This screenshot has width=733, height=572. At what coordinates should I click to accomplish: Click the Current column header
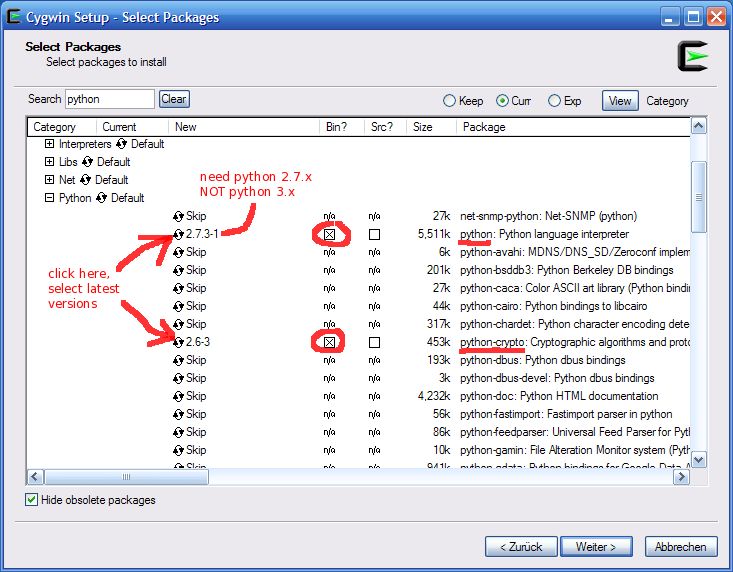coord(132,127)
